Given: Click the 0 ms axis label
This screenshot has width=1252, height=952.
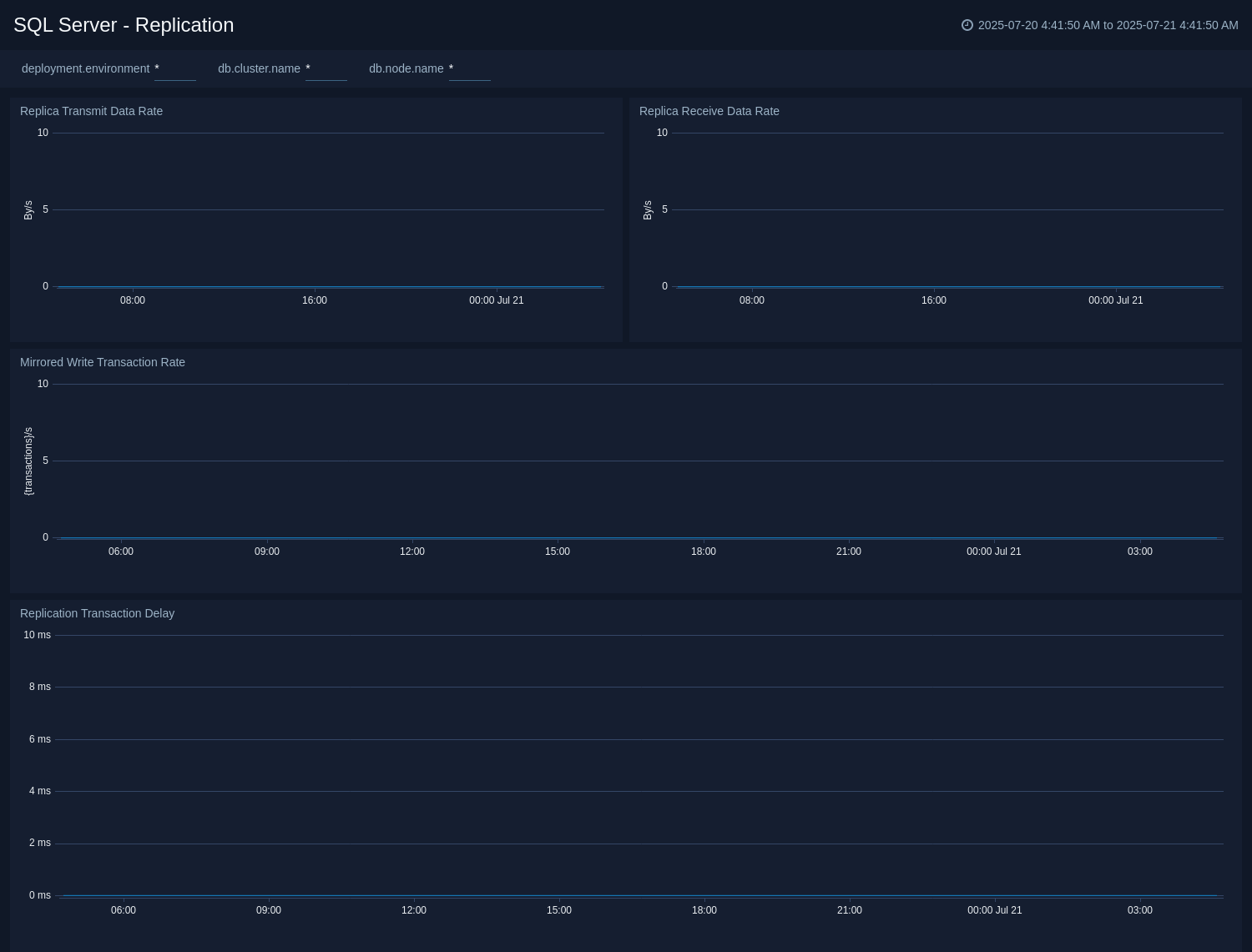Looking at the screenshot, I should pyautogui.click(x=40, y=895).
